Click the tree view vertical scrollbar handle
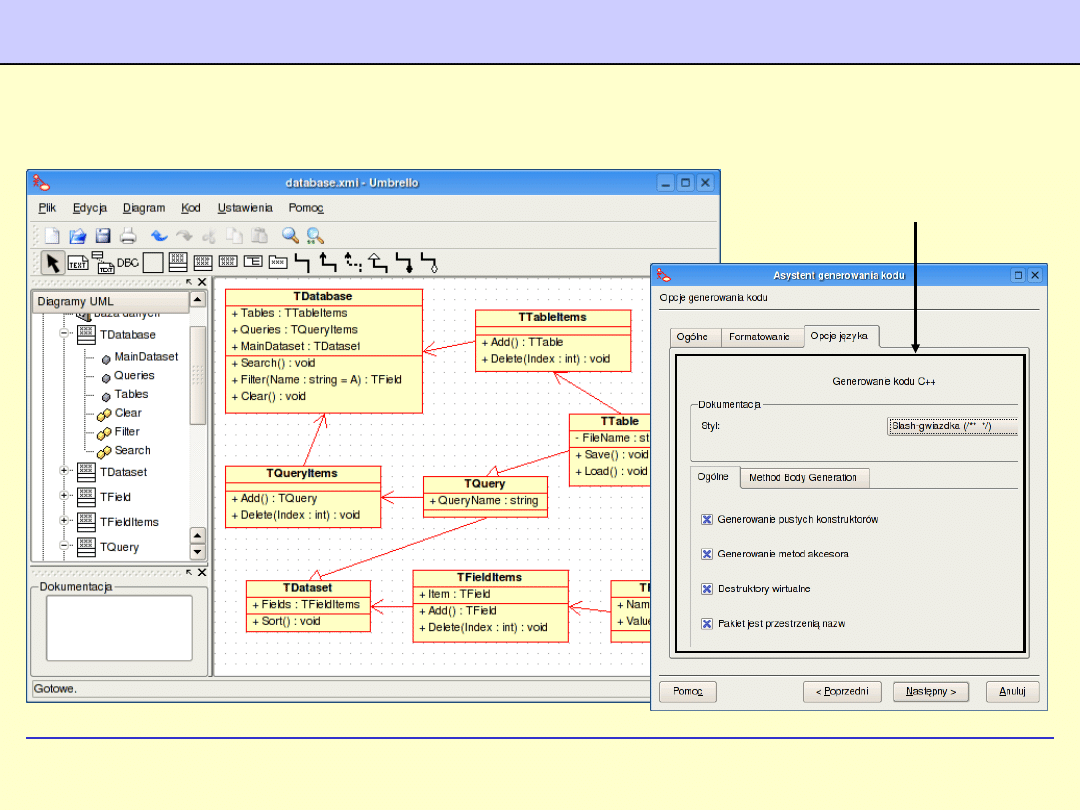 pyautogui.click(x=198, y=375)
